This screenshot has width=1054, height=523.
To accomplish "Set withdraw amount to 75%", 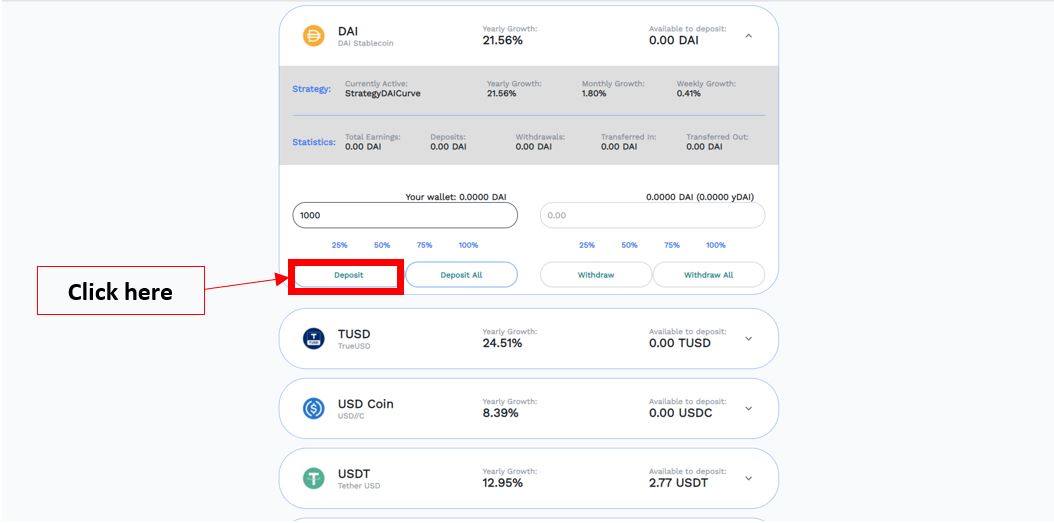I will (672, 245).
